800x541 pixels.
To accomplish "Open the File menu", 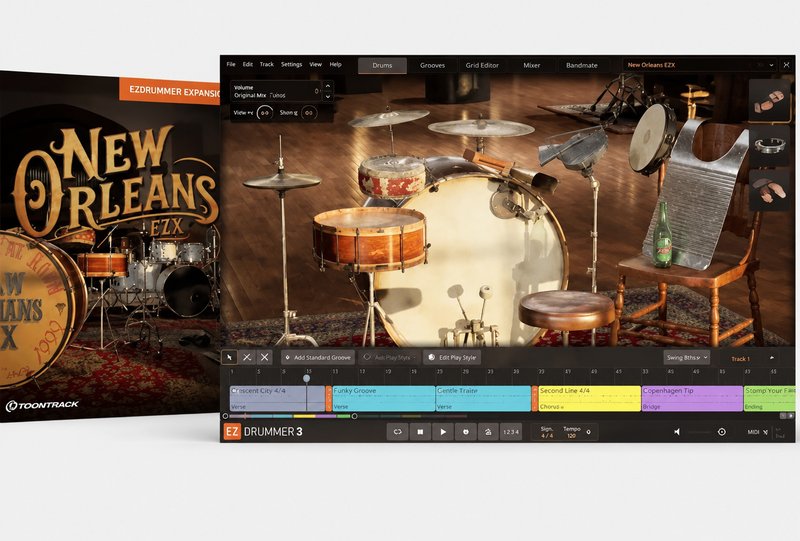I will [x=231, y=64].
